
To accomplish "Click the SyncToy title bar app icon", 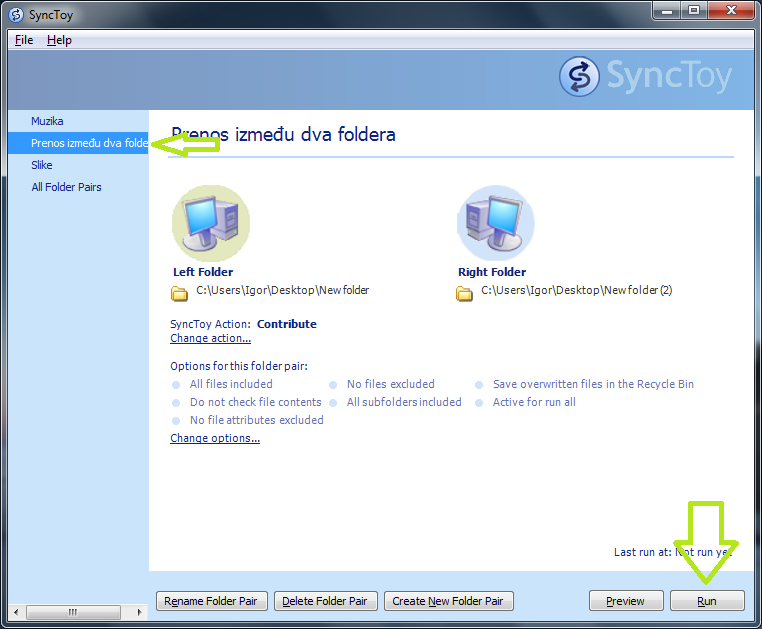I will [16, 15].
